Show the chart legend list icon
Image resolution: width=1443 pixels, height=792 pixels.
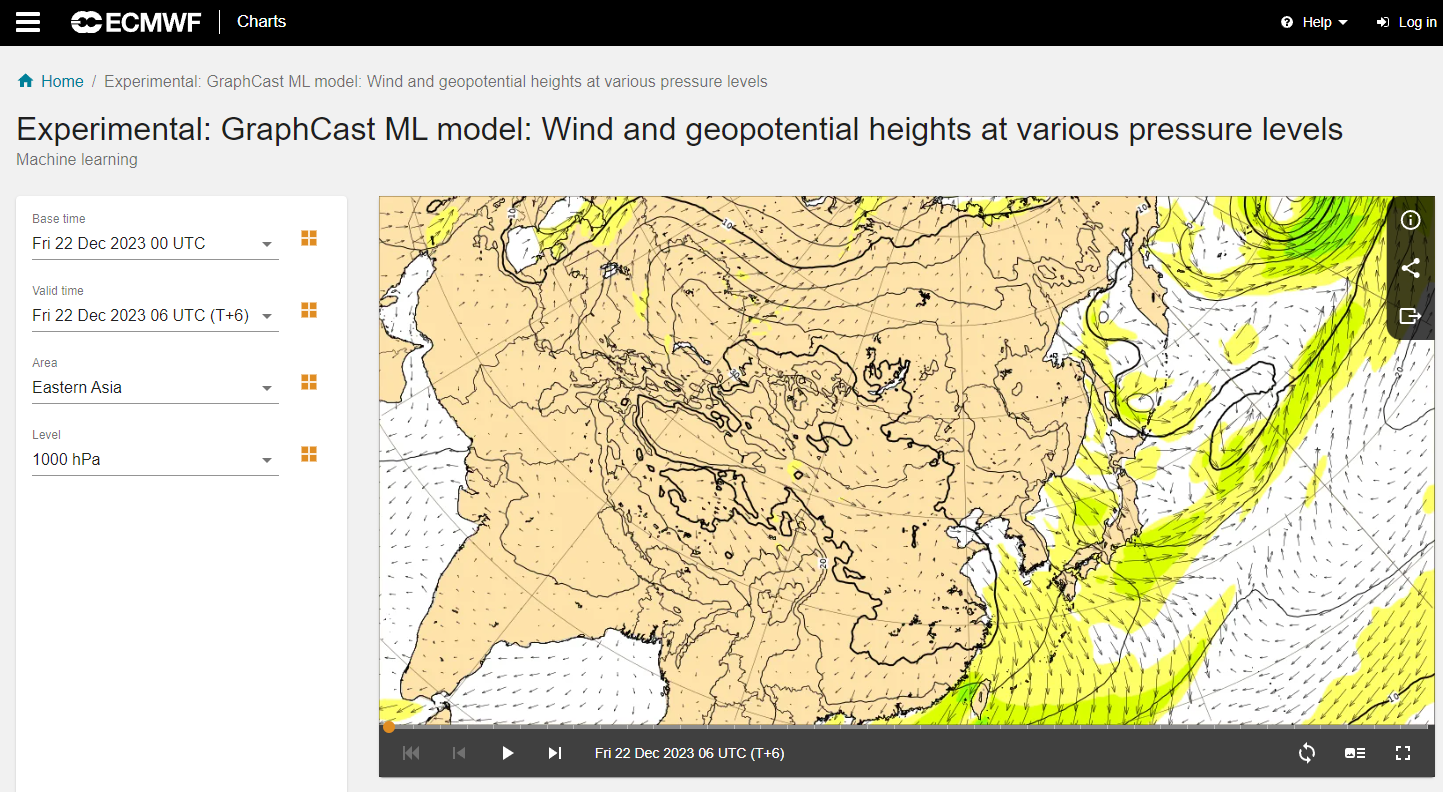(x=1354, y=753)
